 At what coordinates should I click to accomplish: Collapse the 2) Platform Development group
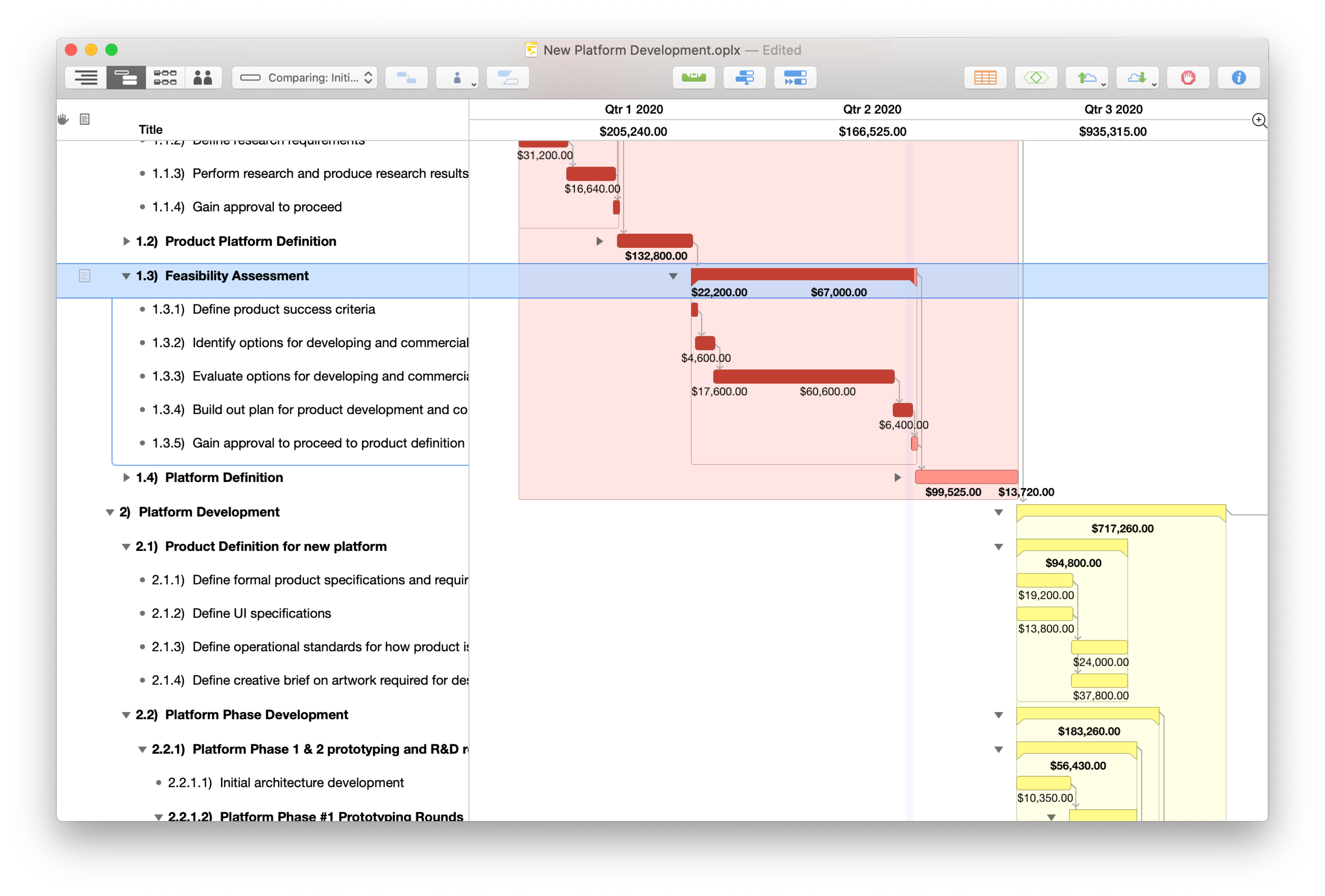pyautogui.click(x=110, y=512)
